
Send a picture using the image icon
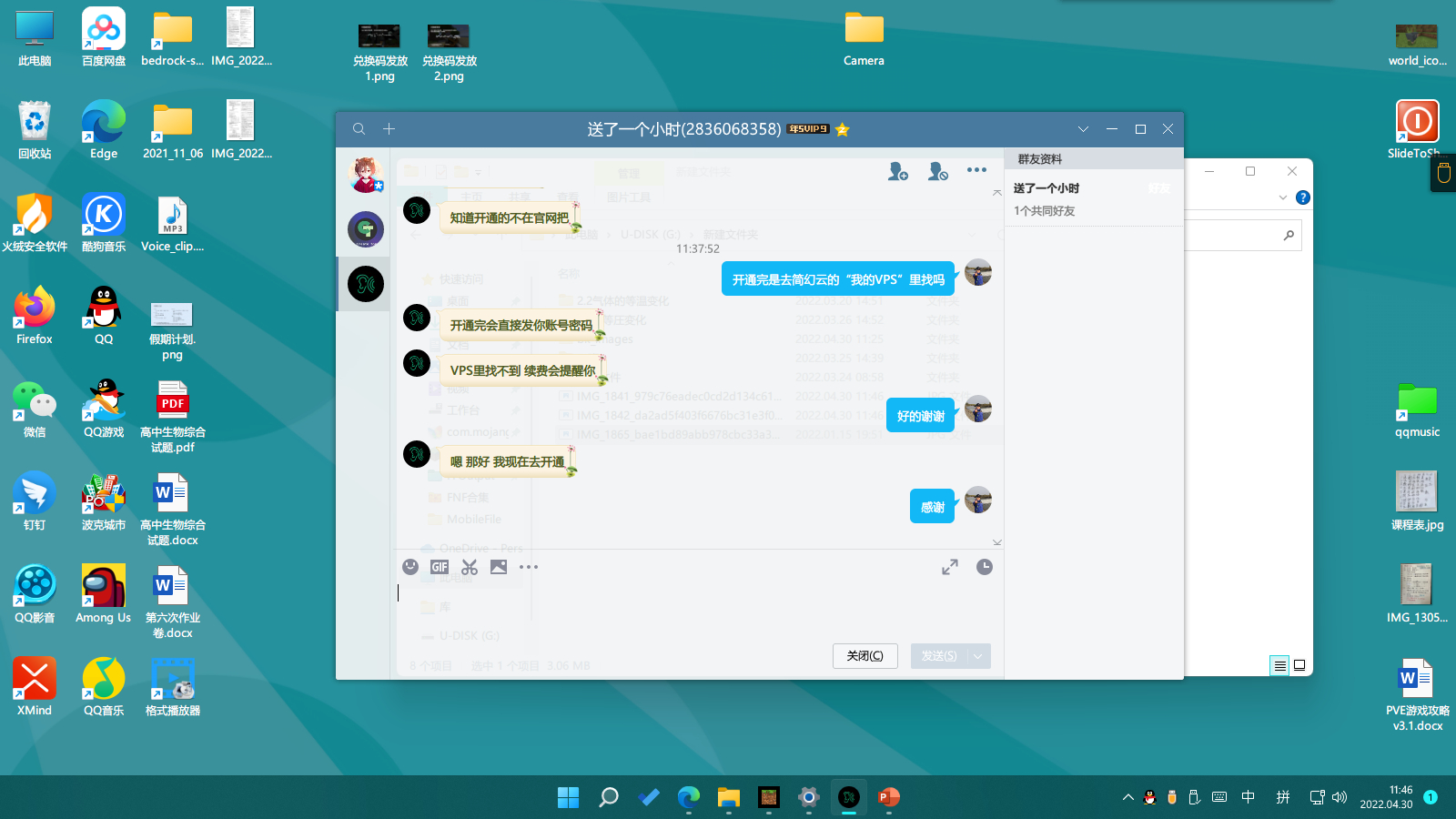pyautogui.click(x=499, y=567)
